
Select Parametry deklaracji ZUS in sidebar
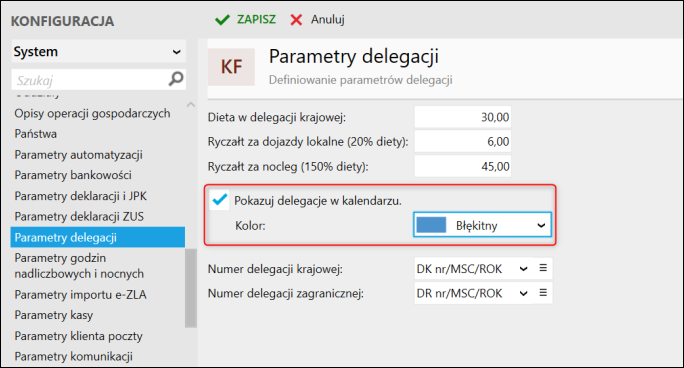pos(79,217)
